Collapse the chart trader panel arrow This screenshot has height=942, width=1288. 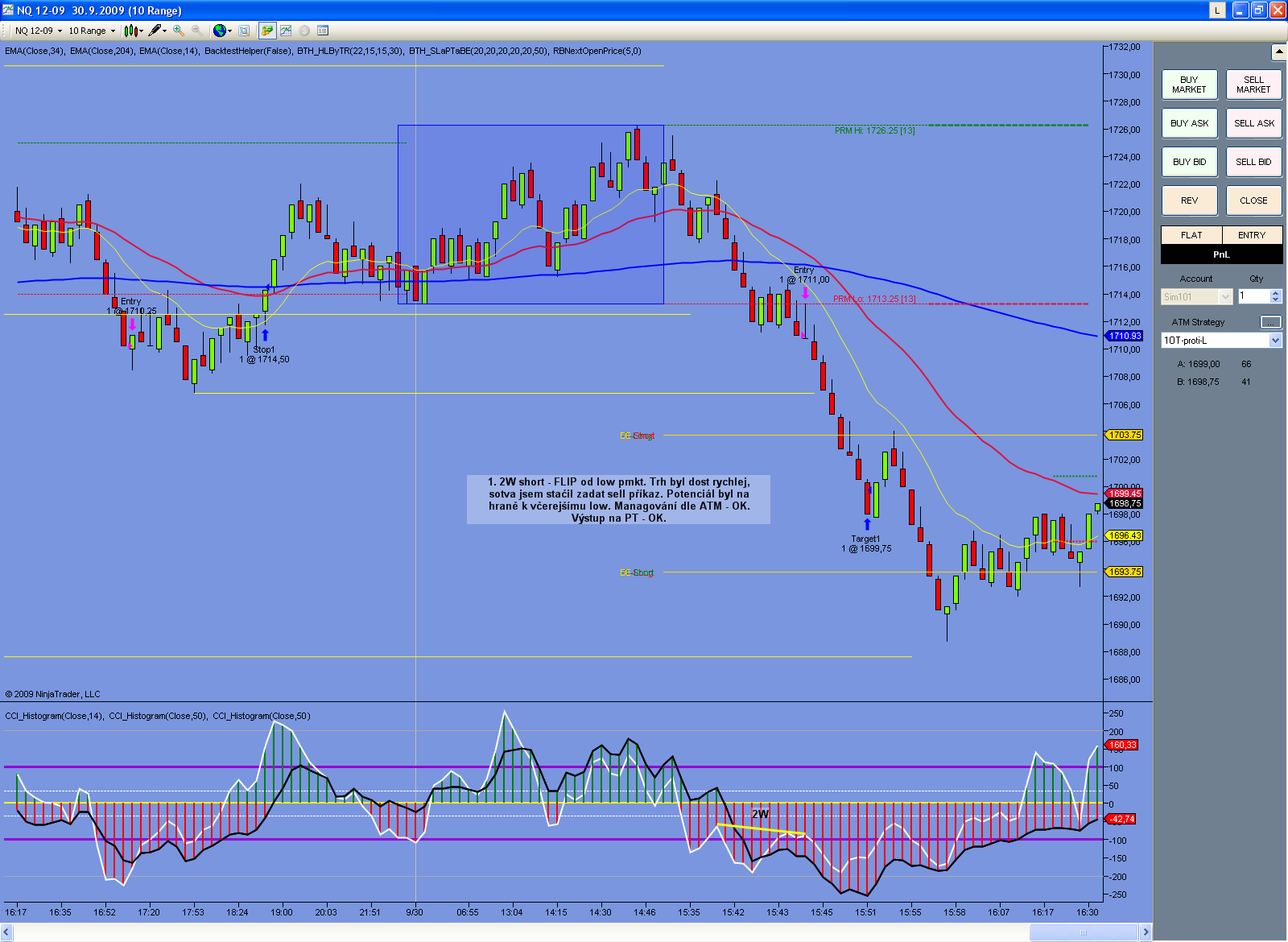1278,52
